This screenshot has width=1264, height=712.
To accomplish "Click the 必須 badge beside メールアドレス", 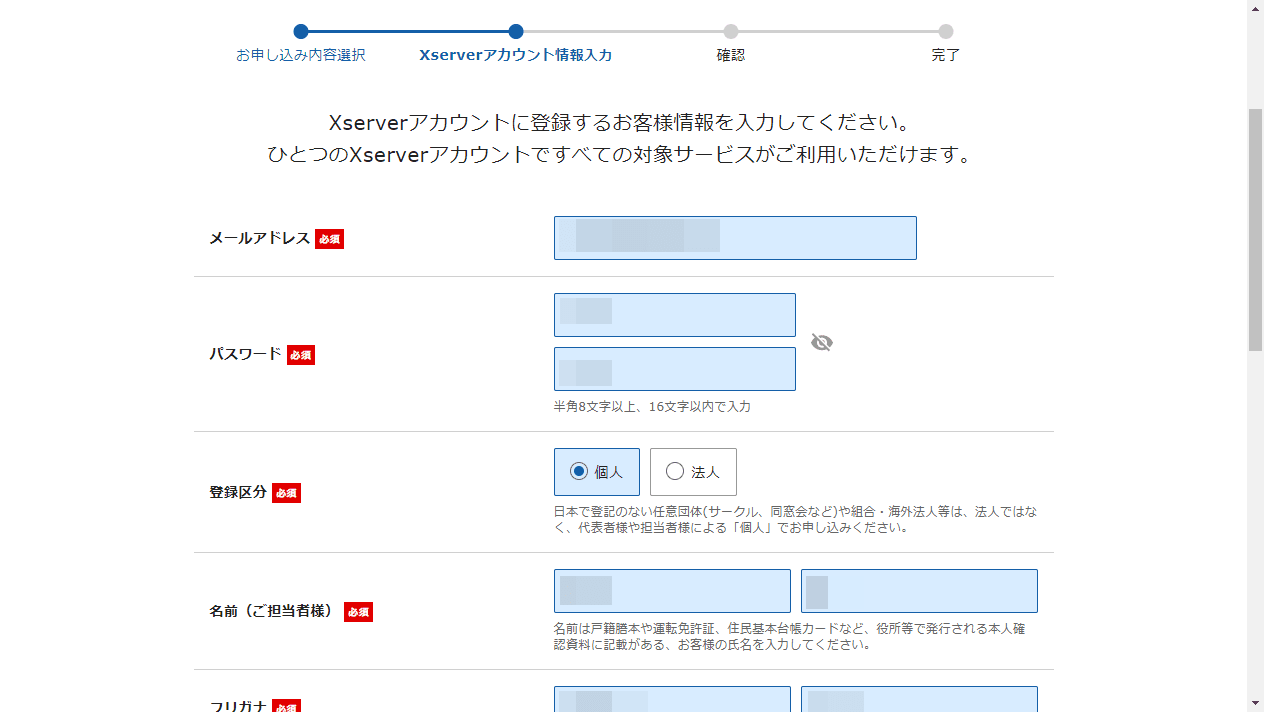I will 329,239.
